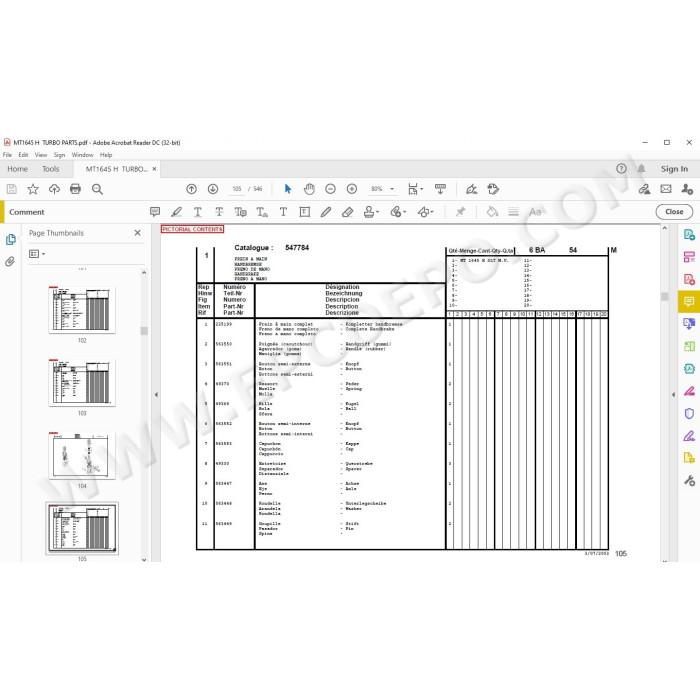
Task: Show the Attachments paperclip pane in the left rail
Action: [10, 261]
